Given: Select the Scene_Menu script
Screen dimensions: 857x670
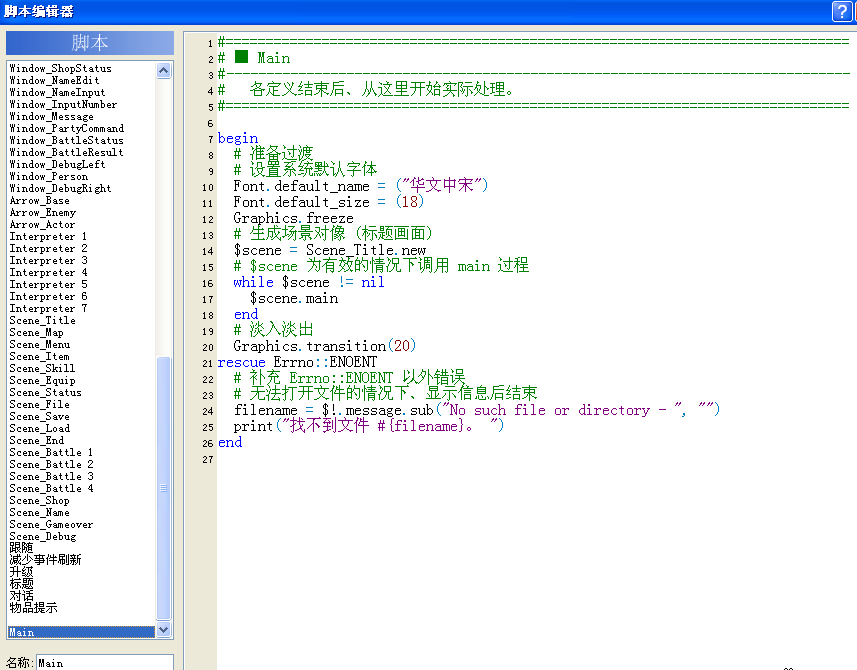Looking at the screenshot, I should coord(40,345).
